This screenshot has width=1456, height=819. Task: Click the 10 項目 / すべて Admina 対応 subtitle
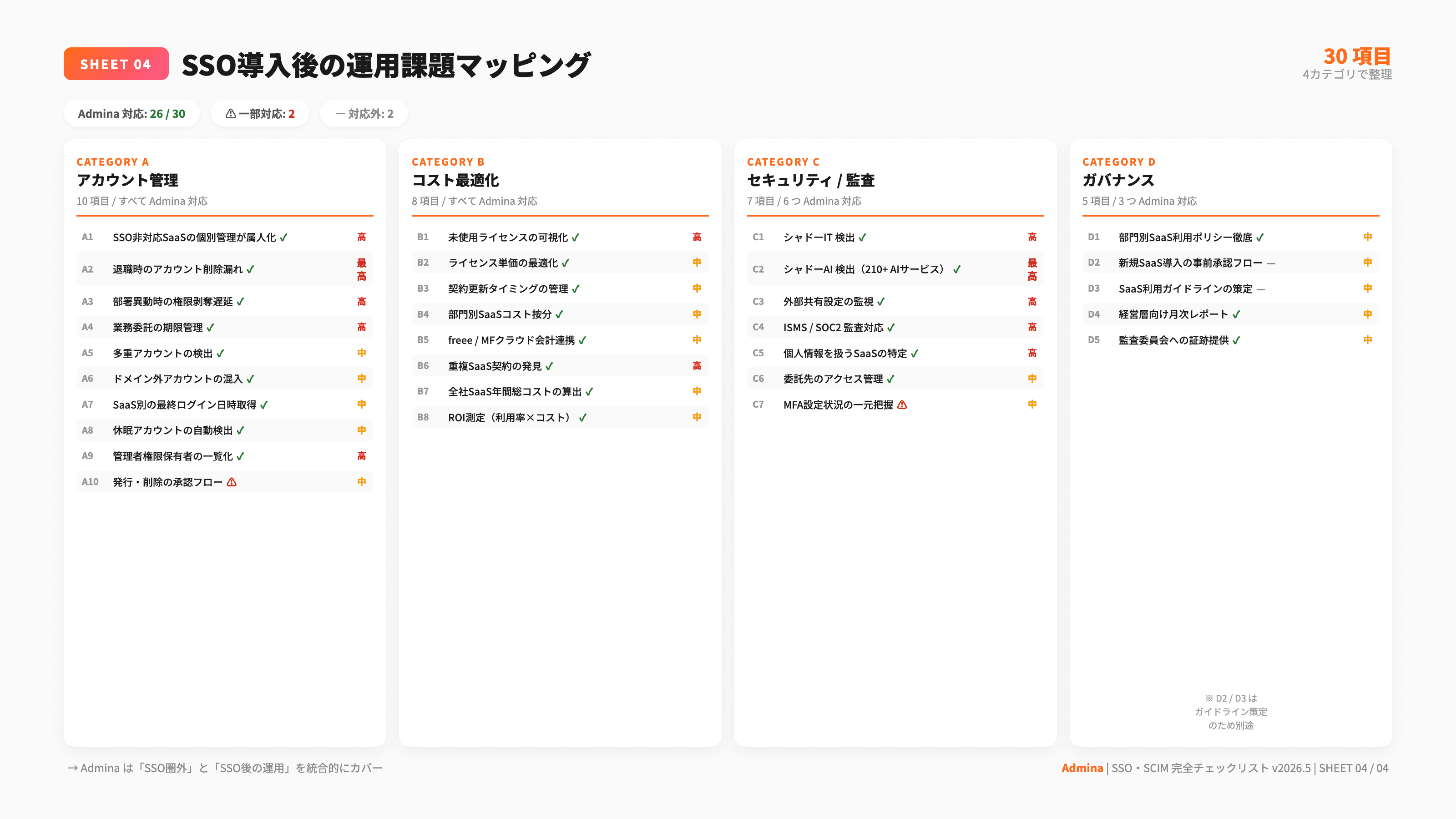pos(142,201)
